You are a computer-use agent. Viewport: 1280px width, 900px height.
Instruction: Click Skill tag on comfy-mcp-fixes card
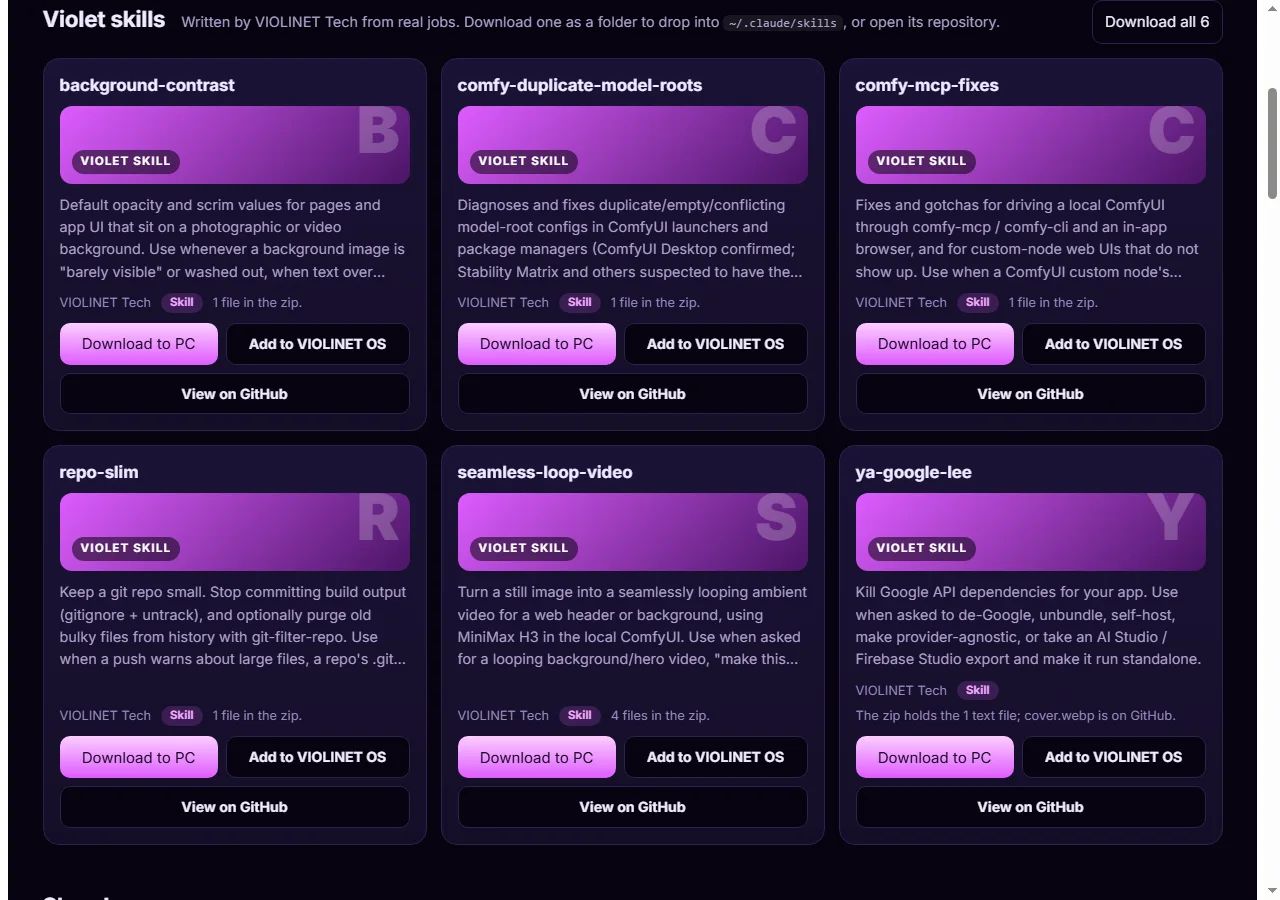(x=978, y=302)
